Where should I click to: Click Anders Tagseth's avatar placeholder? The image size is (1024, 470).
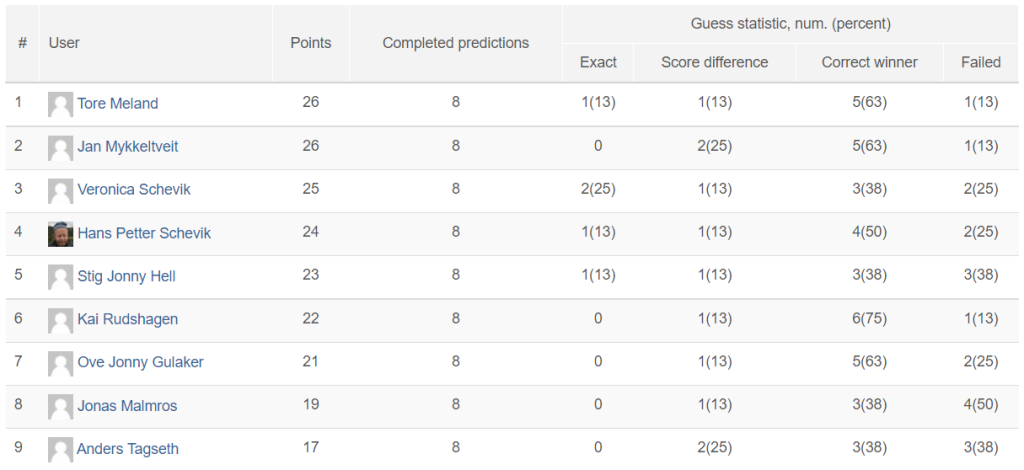[61, 449]
